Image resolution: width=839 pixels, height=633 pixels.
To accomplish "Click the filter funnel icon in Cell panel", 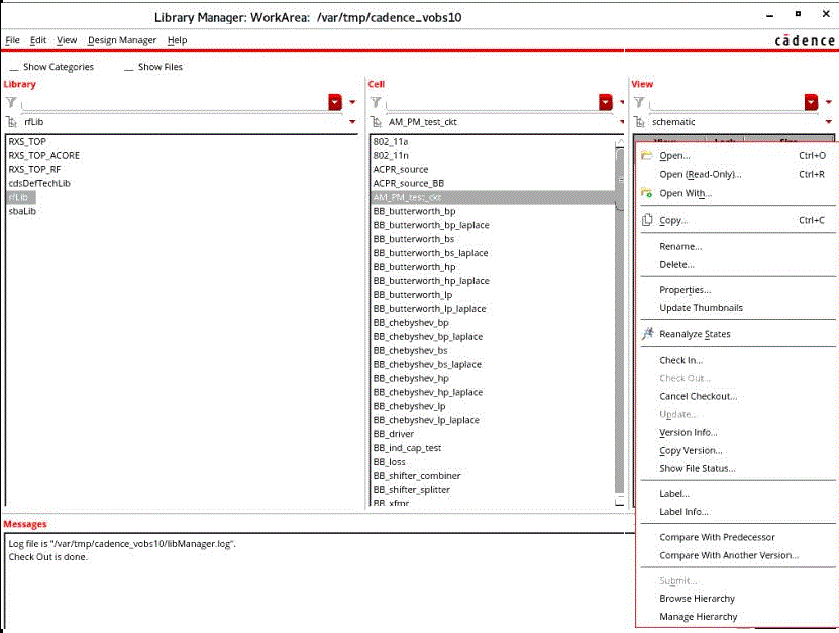I will coord(378,102).
